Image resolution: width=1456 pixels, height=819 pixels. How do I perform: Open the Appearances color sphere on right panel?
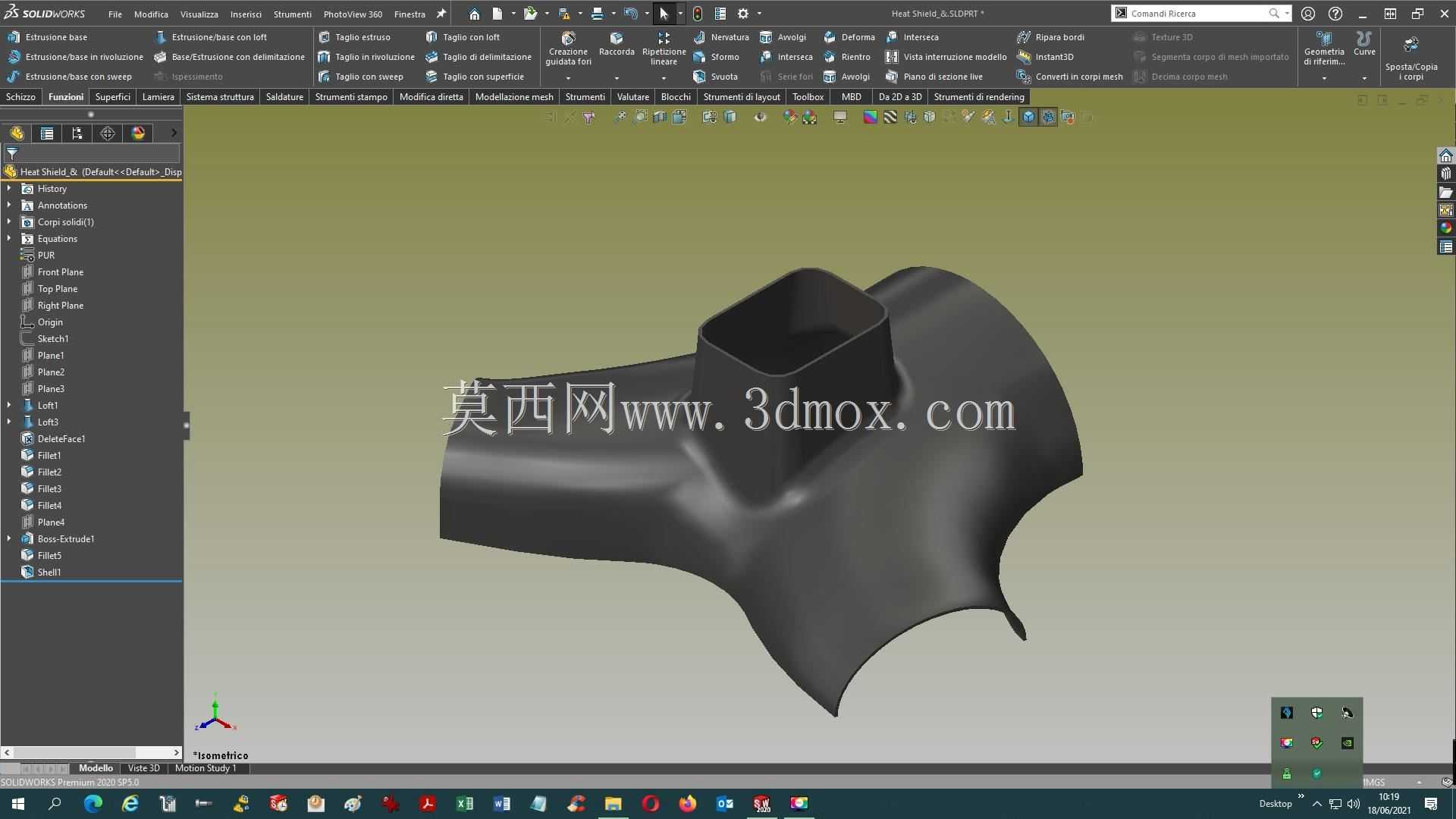click(1446, 228)
